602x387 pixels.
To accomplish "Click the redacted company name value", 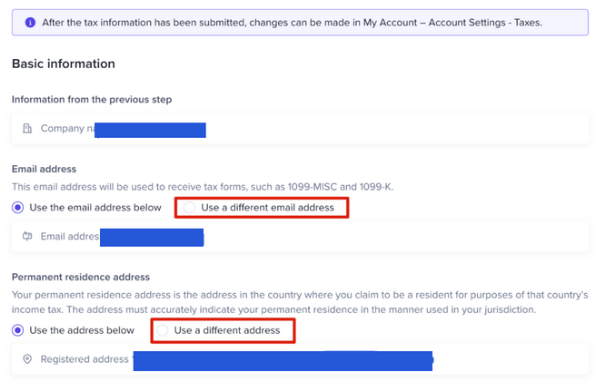I will click(150, 130).
